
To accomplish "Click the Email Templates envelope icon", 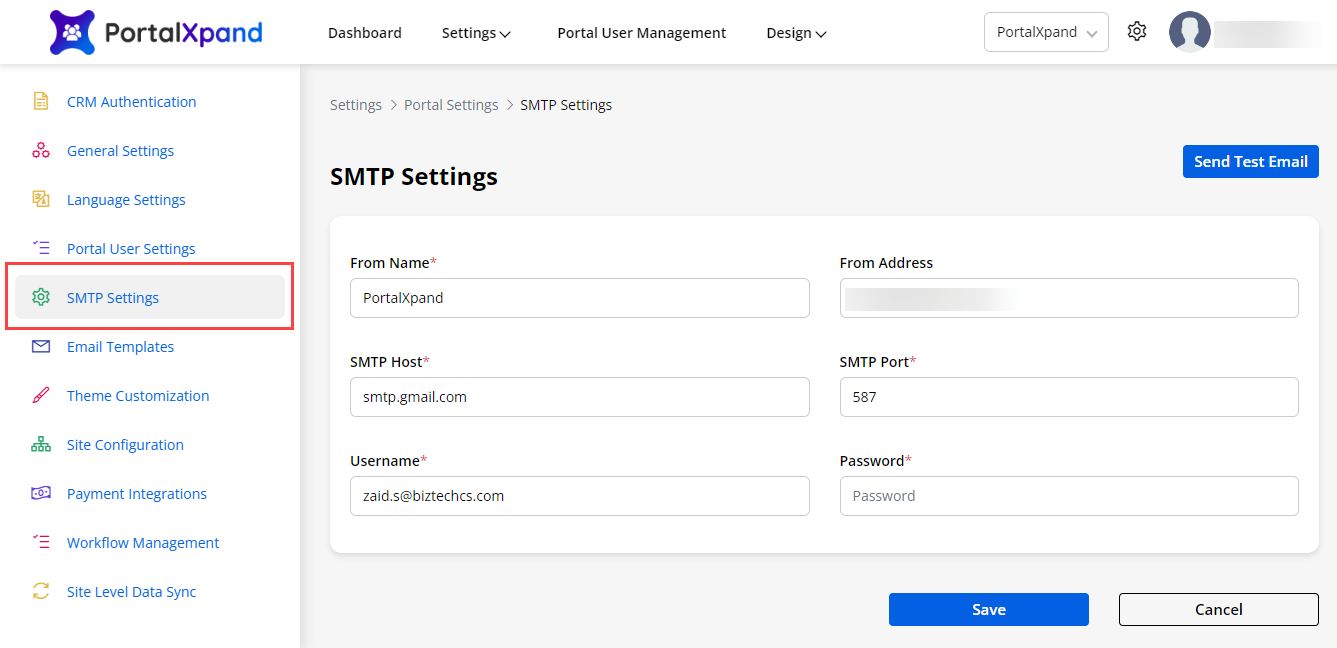I will [41, 346].
